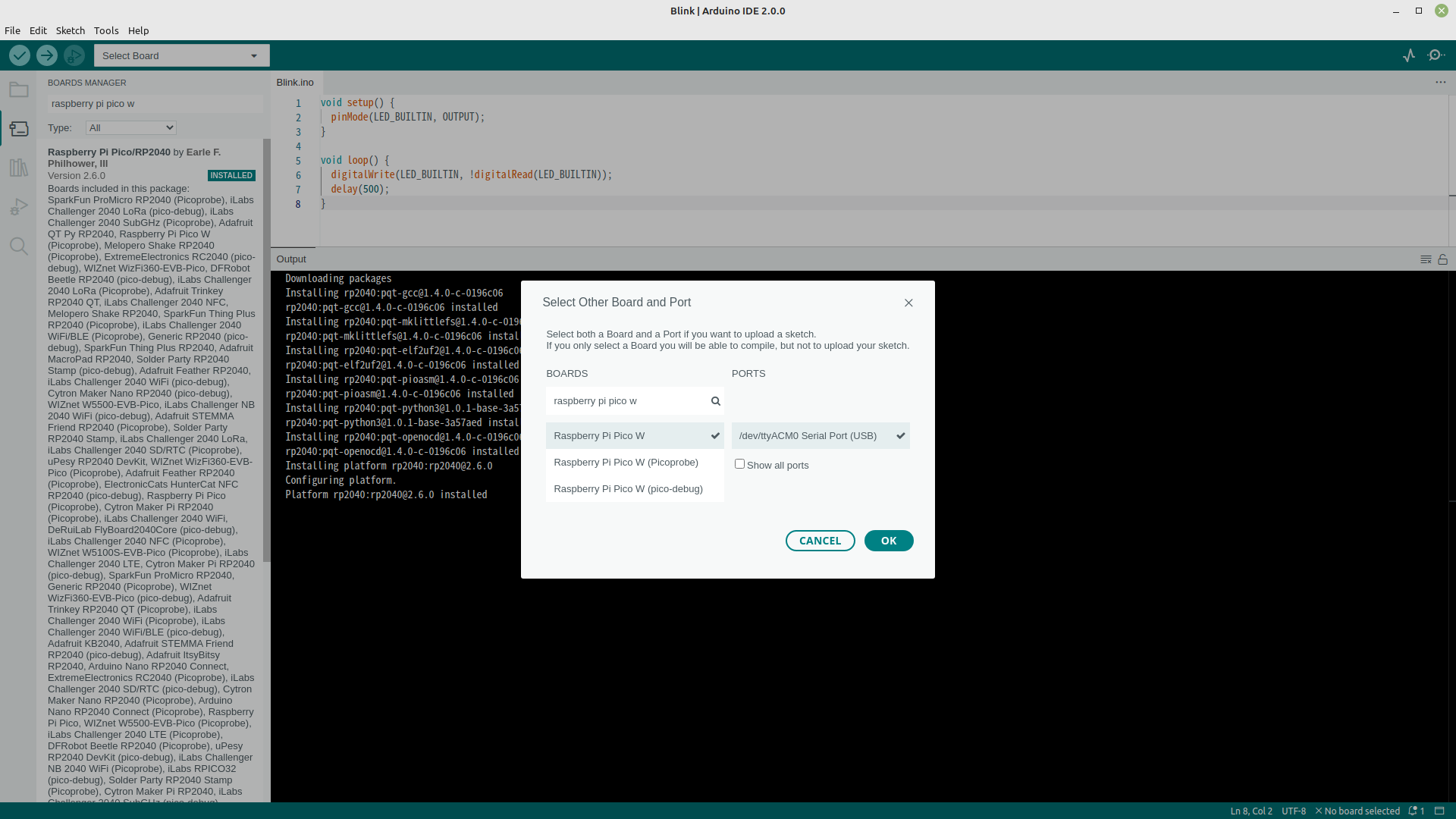Image resolution: width=1456 pixels, height=819 pixels.
Task: Open the Select Board dropdown
Action: (182, 55)
